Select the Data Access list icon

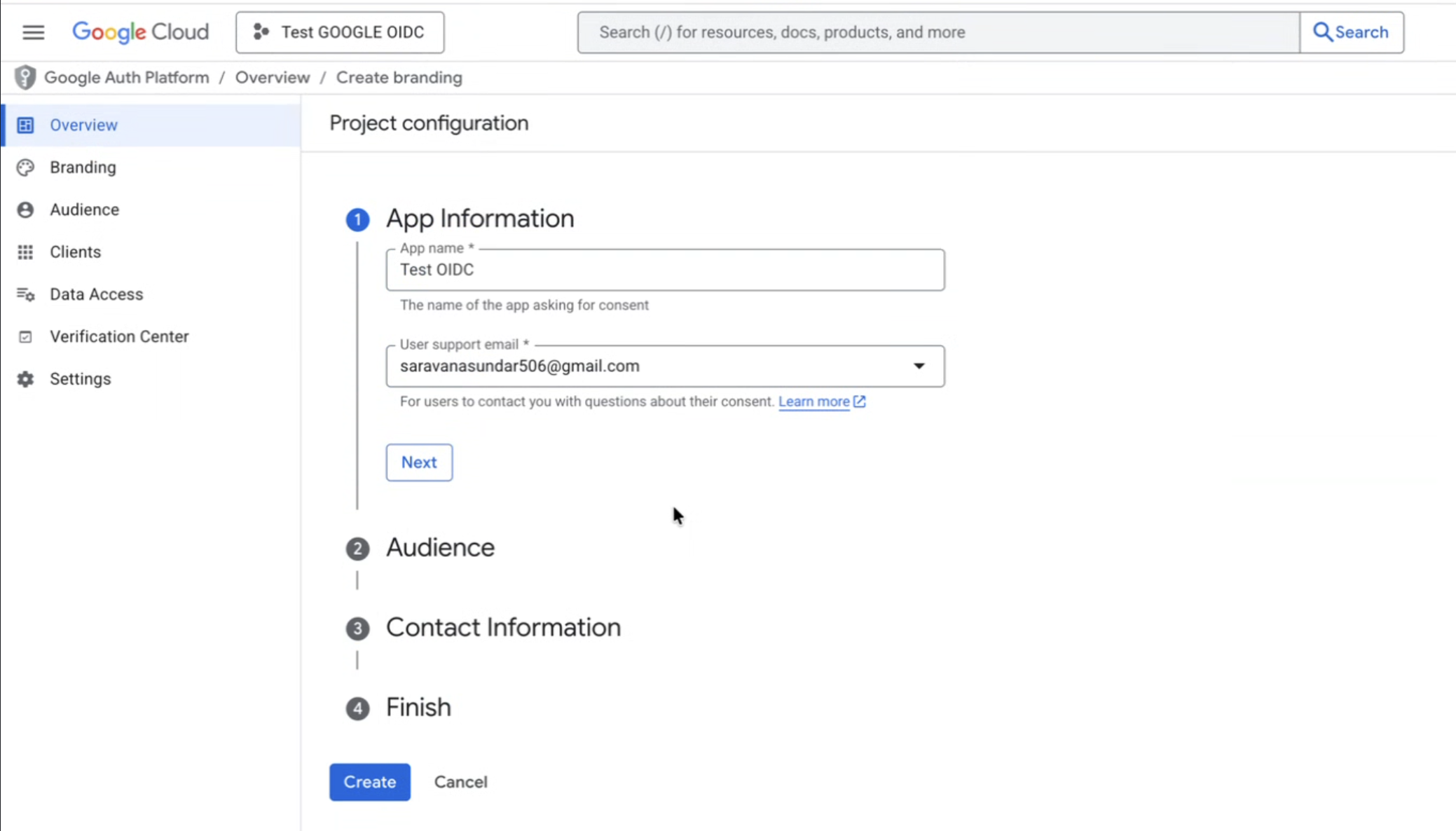click(25, 294)
